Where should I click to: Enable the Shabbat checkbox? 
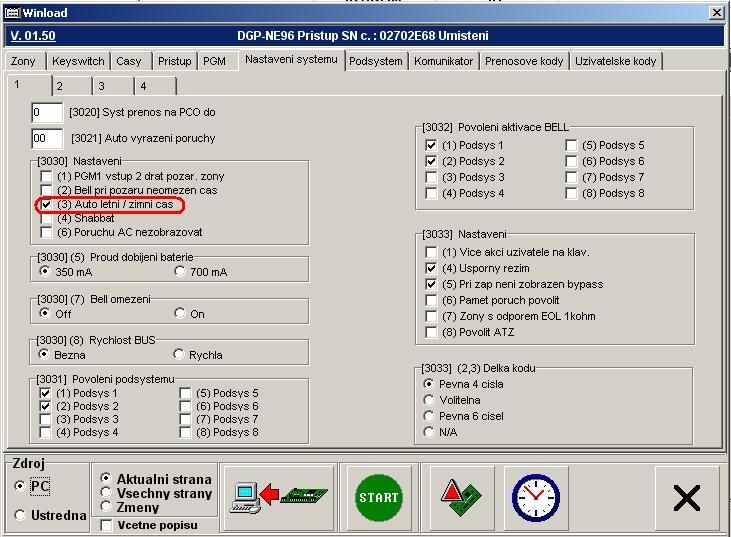click(46, 218)
